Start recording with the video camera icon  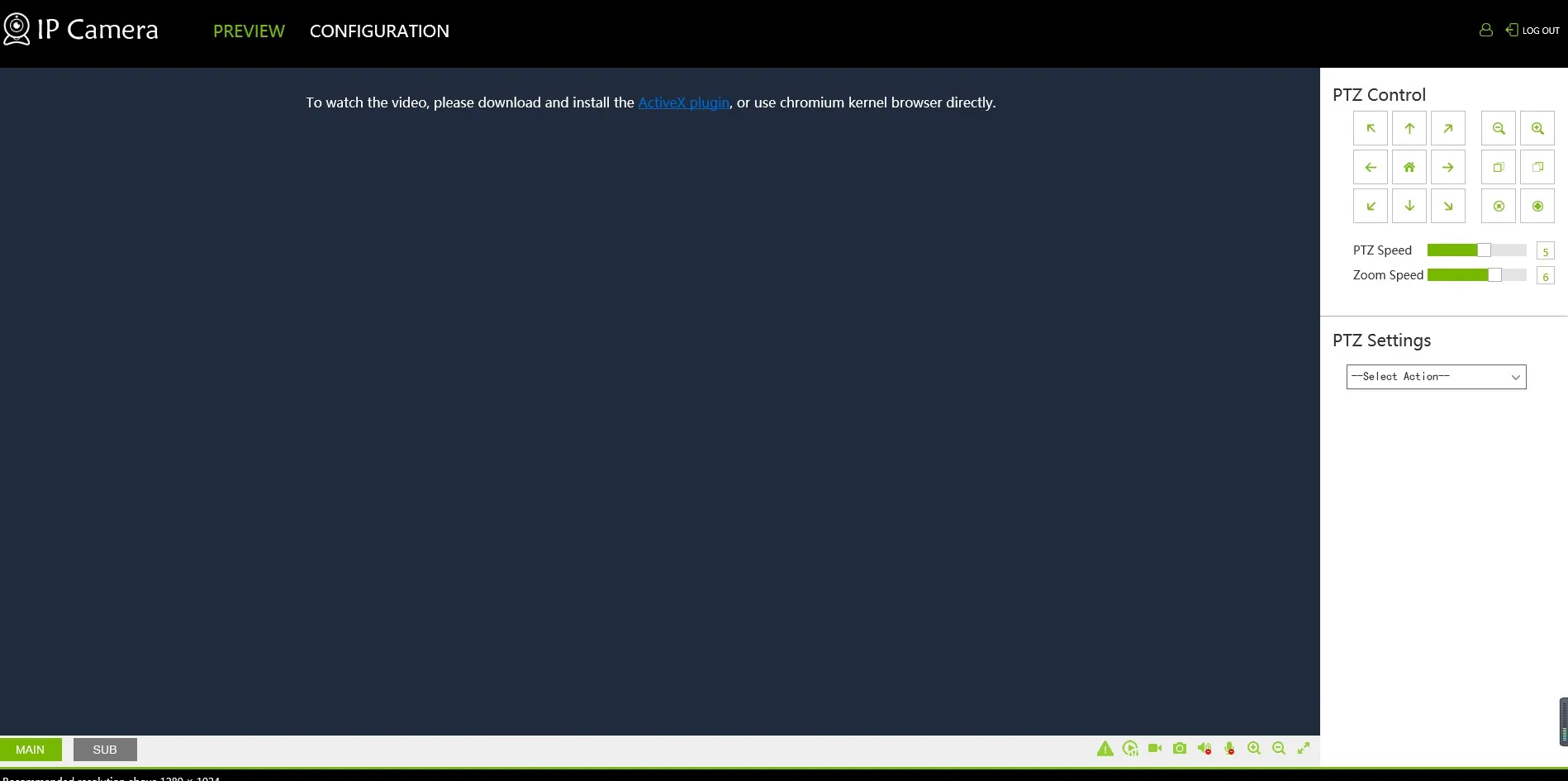point(1155,748)
